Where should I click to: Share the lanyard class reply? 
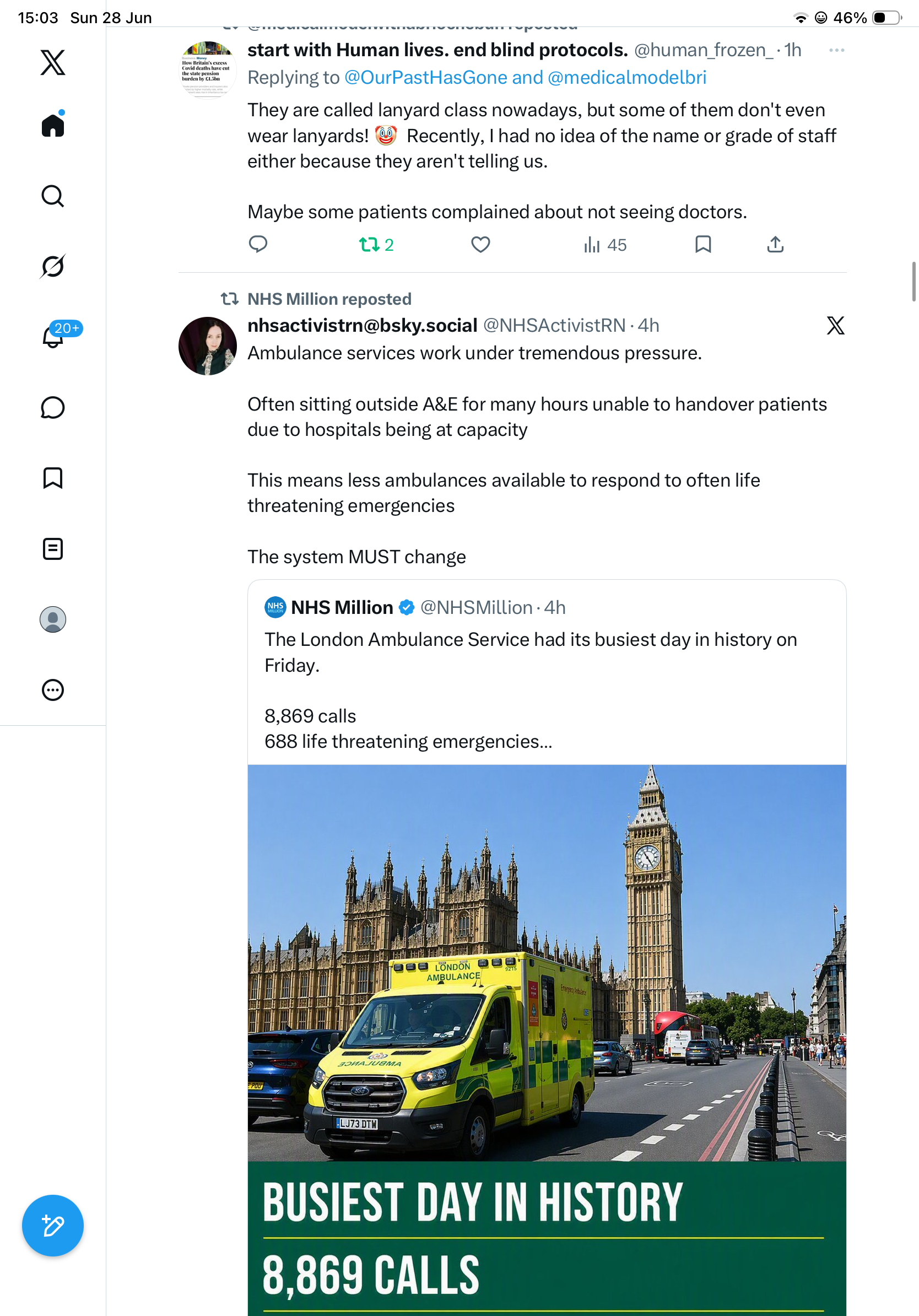click(775, 245)
